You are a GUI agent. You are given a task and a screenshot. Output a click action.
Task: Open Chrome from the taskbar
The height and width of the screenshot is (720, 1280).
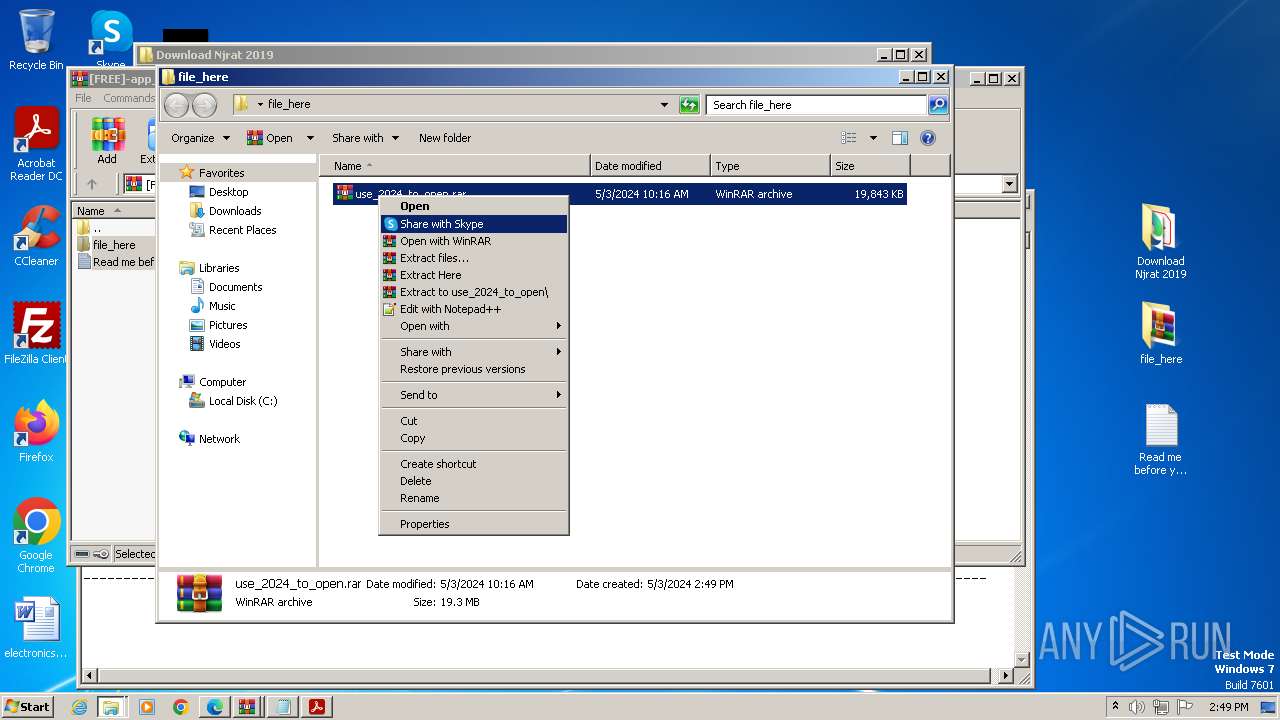(x=181, y=707)
